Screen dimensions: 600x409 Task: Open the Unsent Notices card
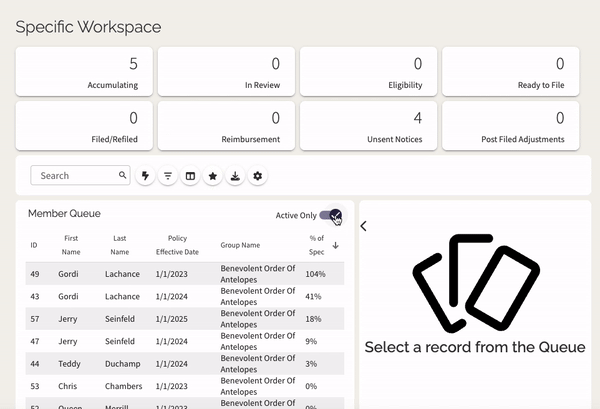coord(368,126)
